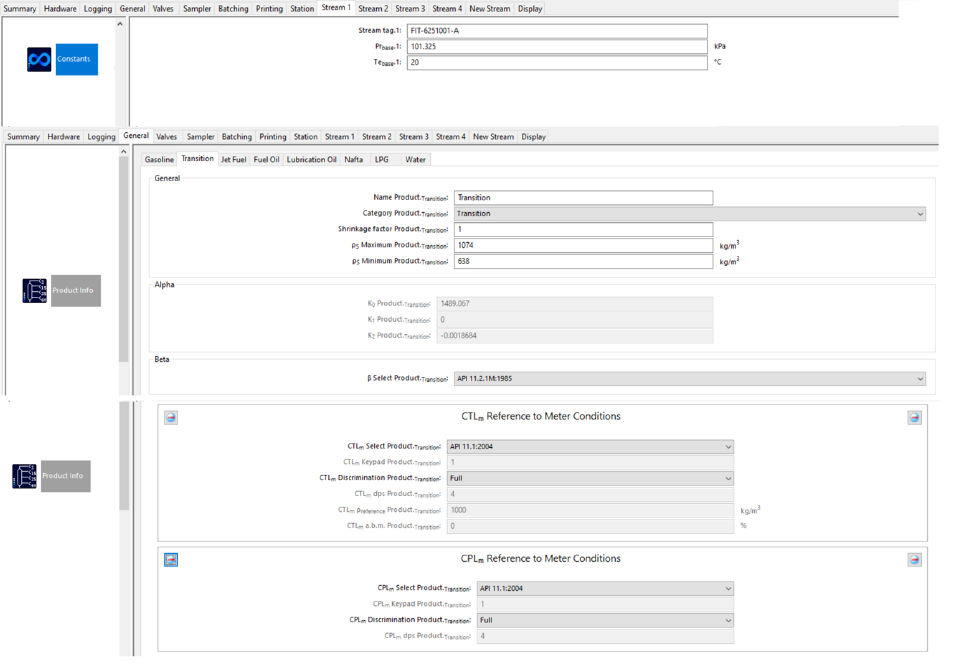Open Display tab in top tab bar

click(530, 9)
